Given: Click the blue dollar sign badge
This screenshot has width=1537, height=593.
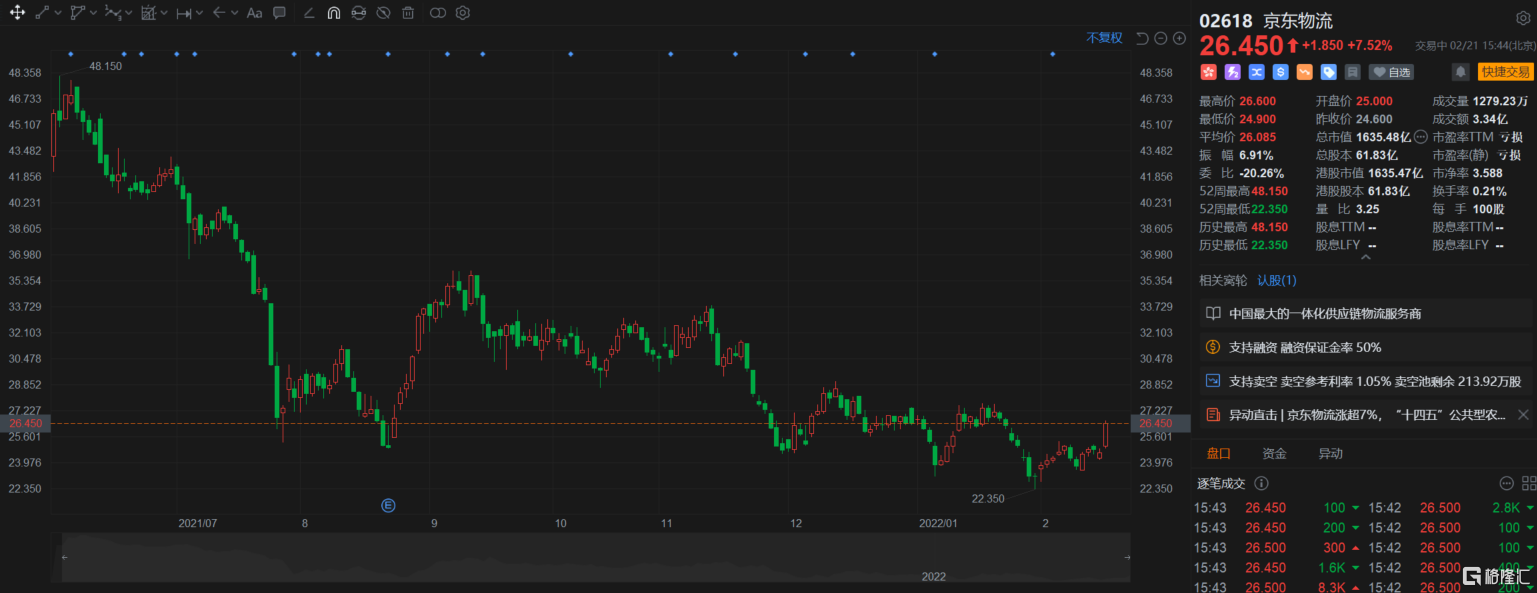Looking at the screenshot, I should point(1280,72).
